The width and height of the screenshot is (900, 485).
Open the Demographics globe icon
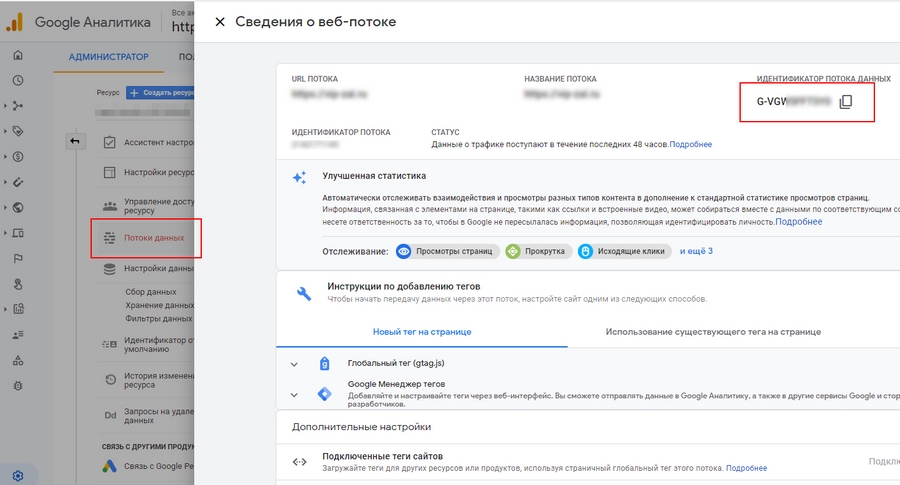[x=18, y=208]
